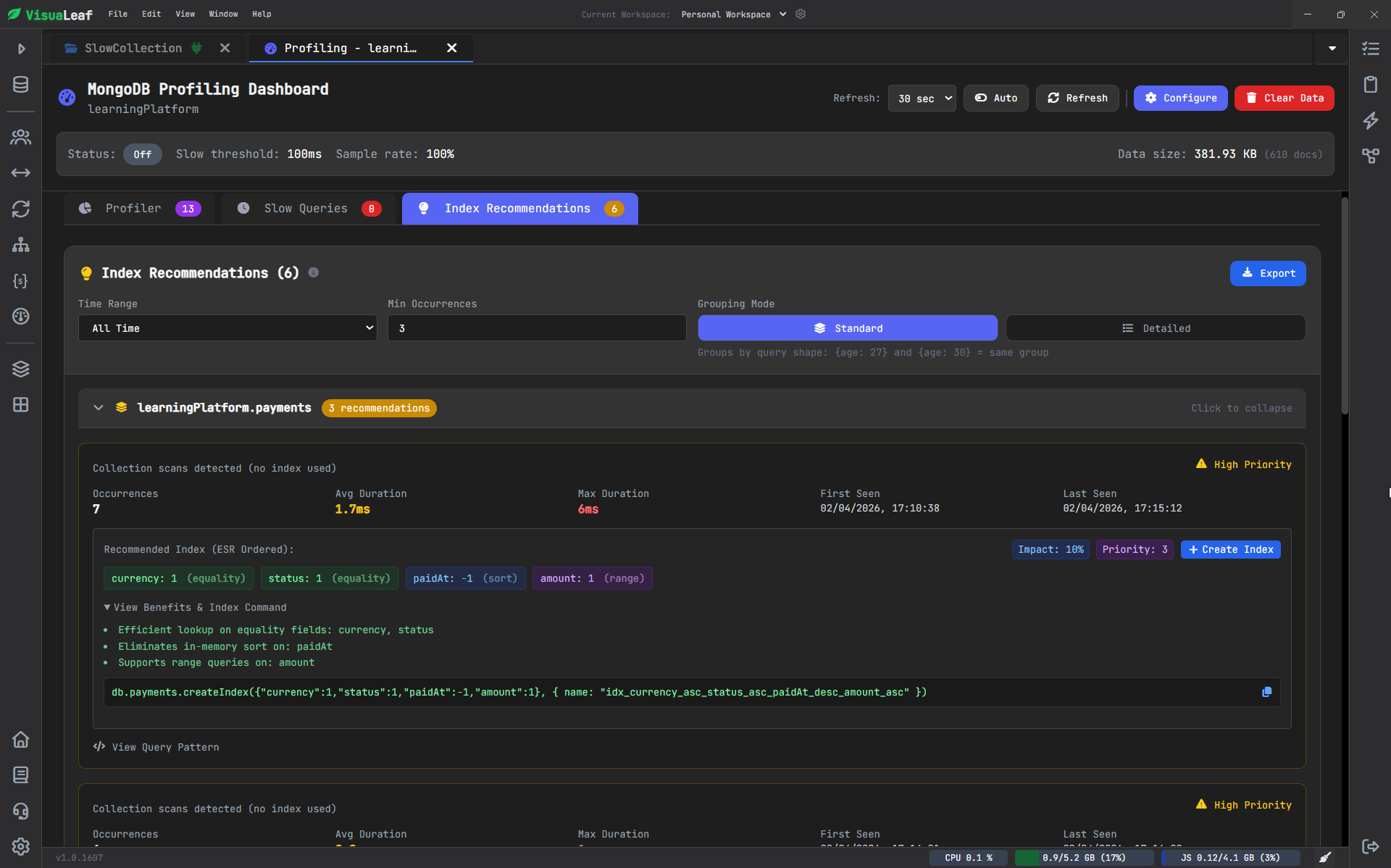The width and height of the screenshot is (1391, 868).
Task: Click the 3 recommendations badge
Action: (x=379, y=408)
